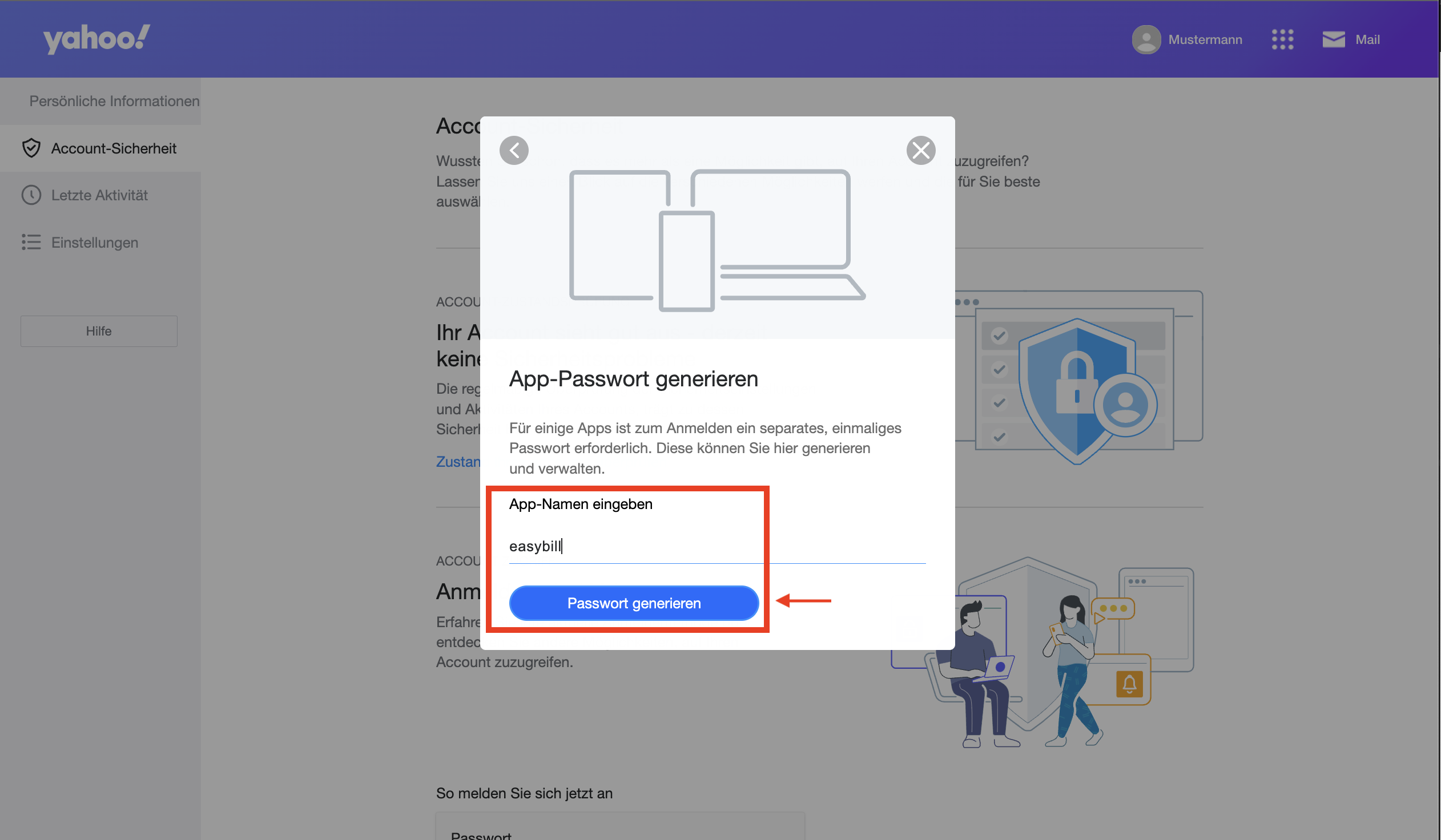
Task: Close the App-Passwort dialog with X
Action: point(921,150)
